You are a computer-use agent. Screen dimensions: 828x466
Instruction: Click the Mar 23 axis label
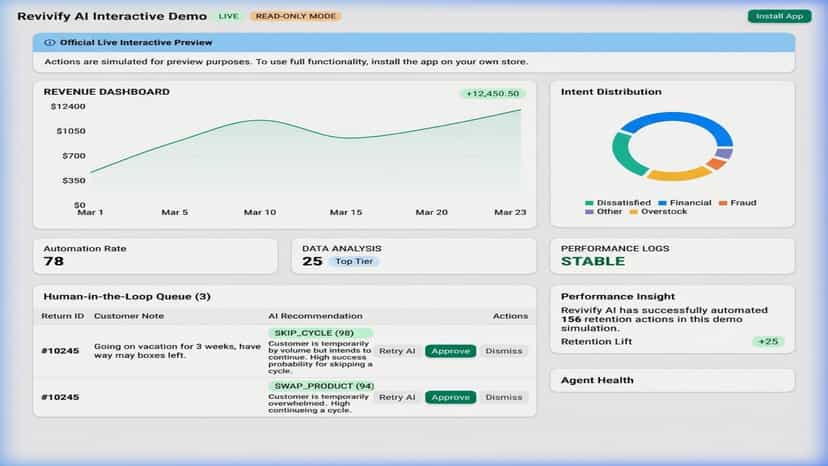[x=510, y=212]
